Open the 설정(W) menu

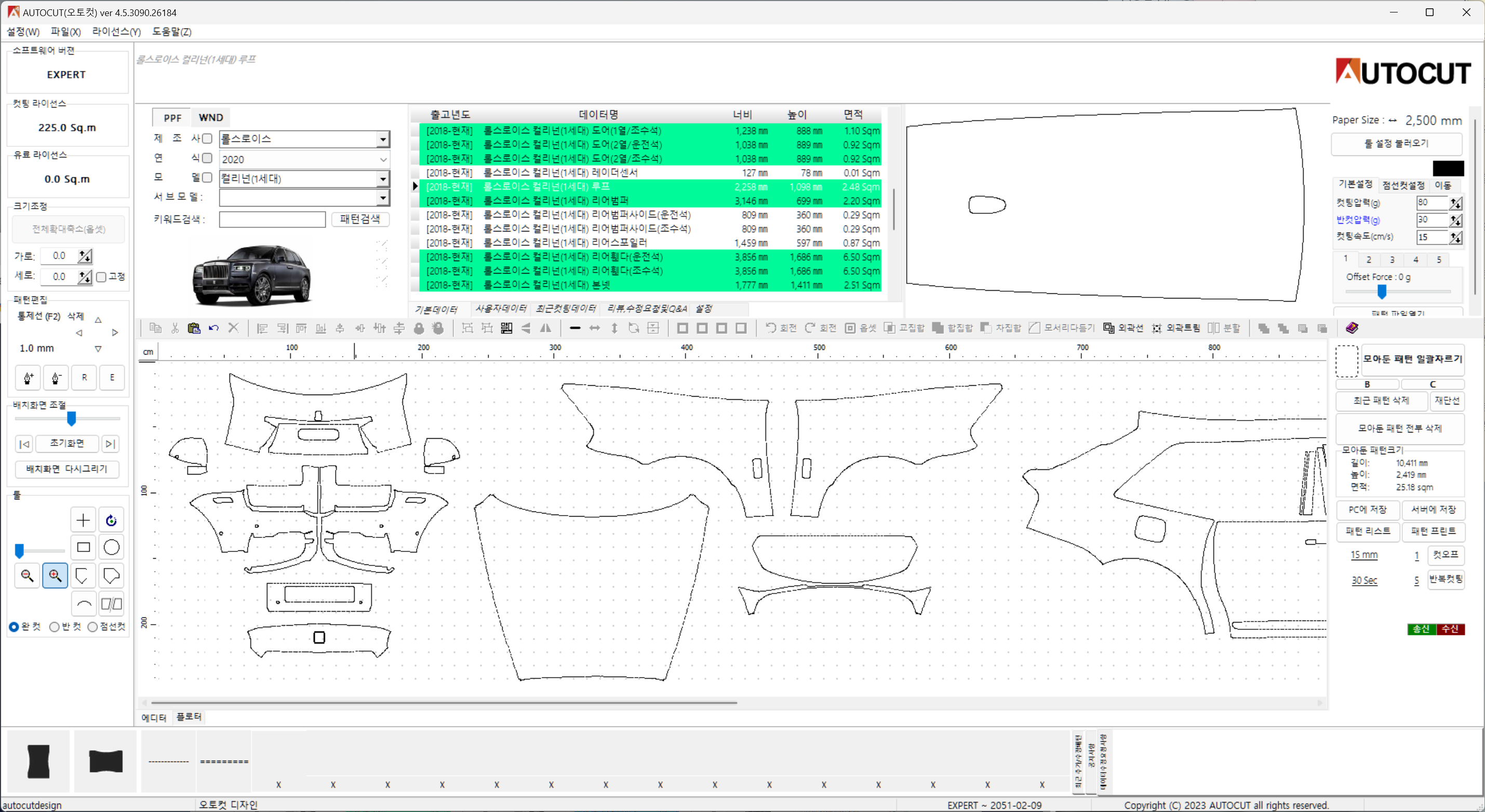pos(23,32)
